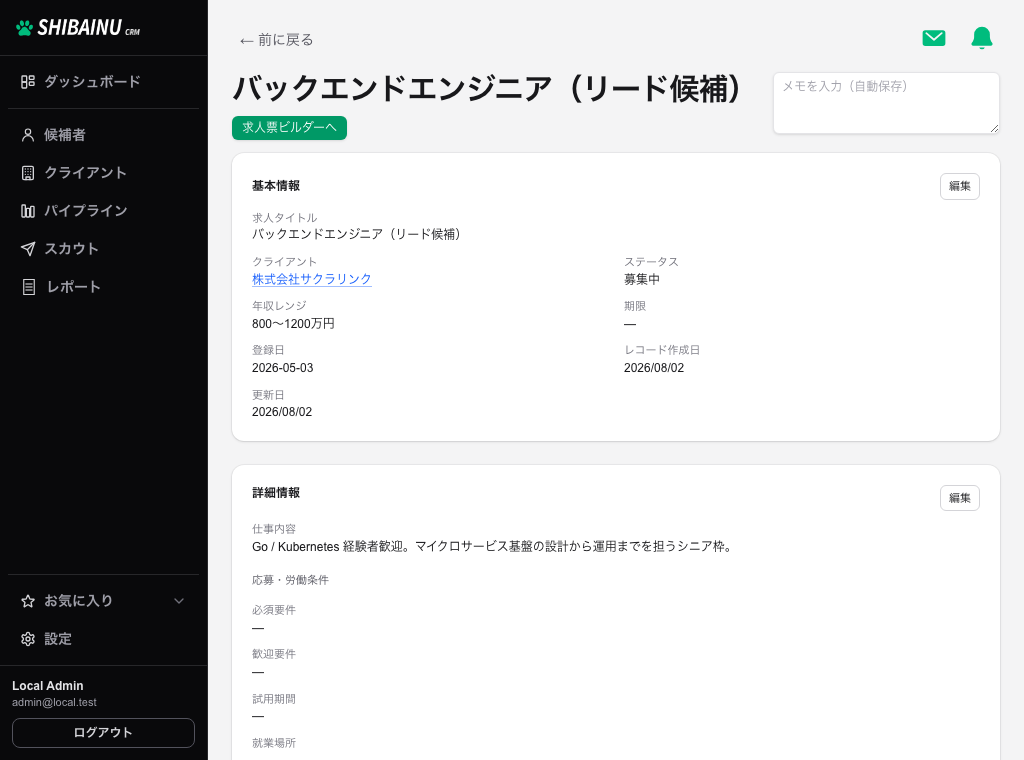Click the スカウト paper-plane icon
This screenshot has width=1024, height=760.
pyautogui.click(x=27, y=249)
